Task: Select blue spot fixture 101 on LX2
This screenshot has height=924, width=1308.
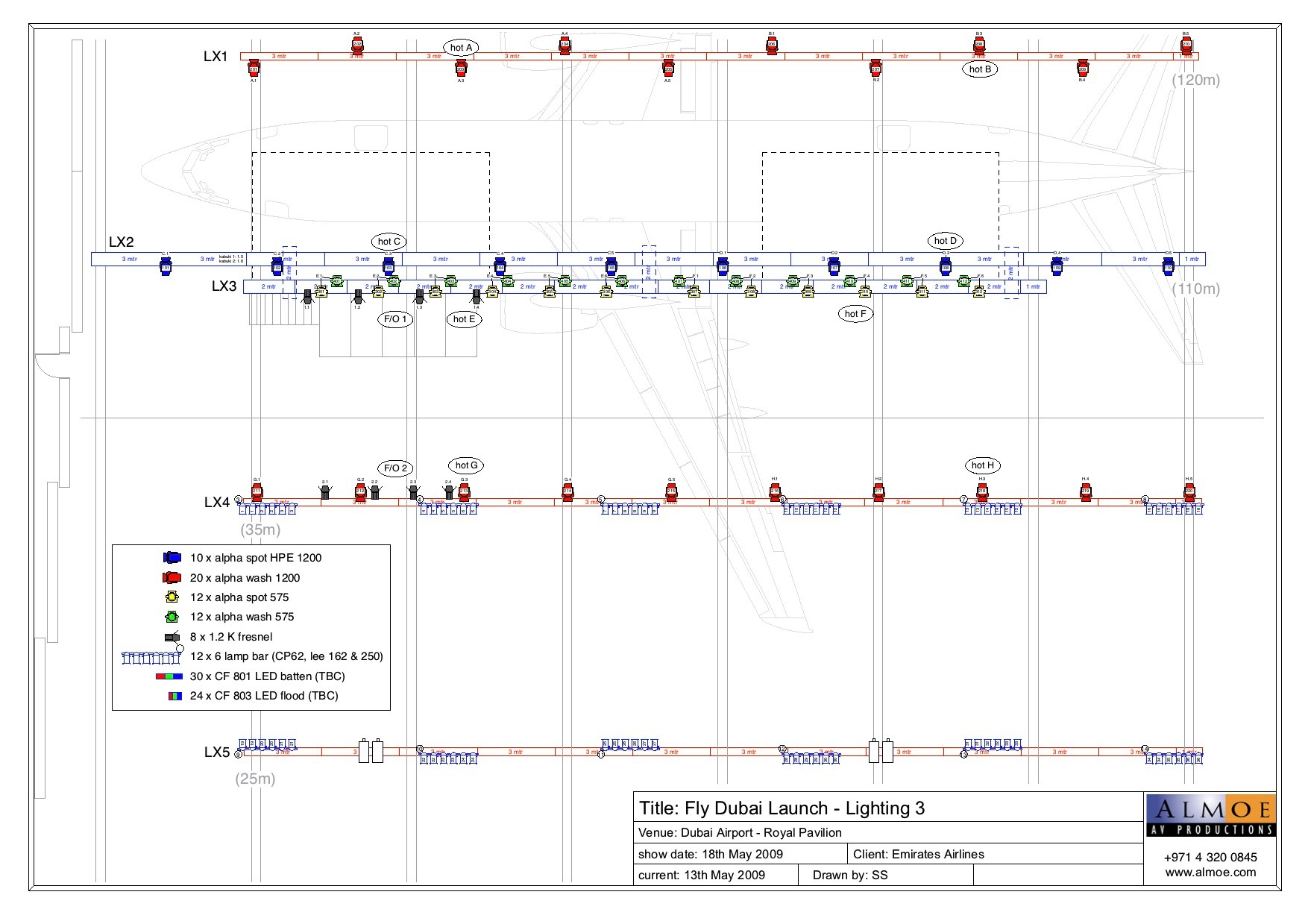Action: [166, 266]
